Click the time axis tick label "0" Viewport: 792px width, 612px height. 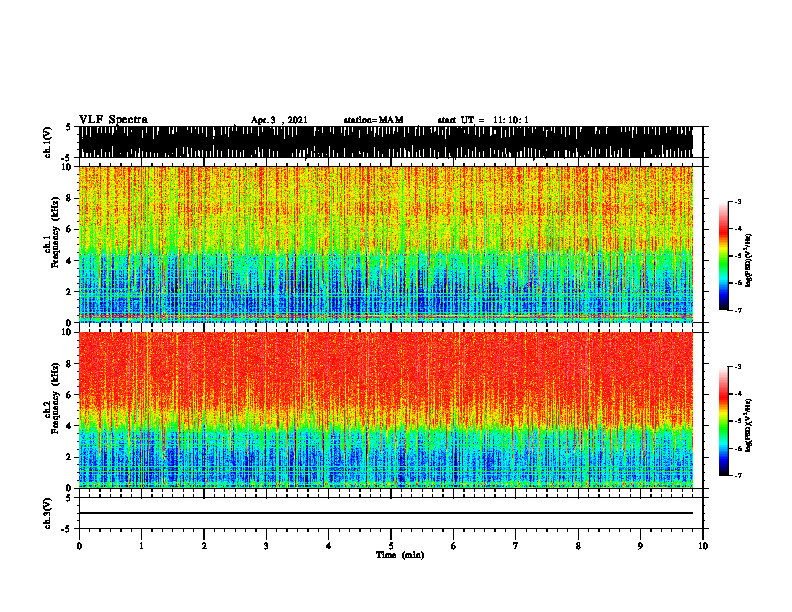coord(79,546)
